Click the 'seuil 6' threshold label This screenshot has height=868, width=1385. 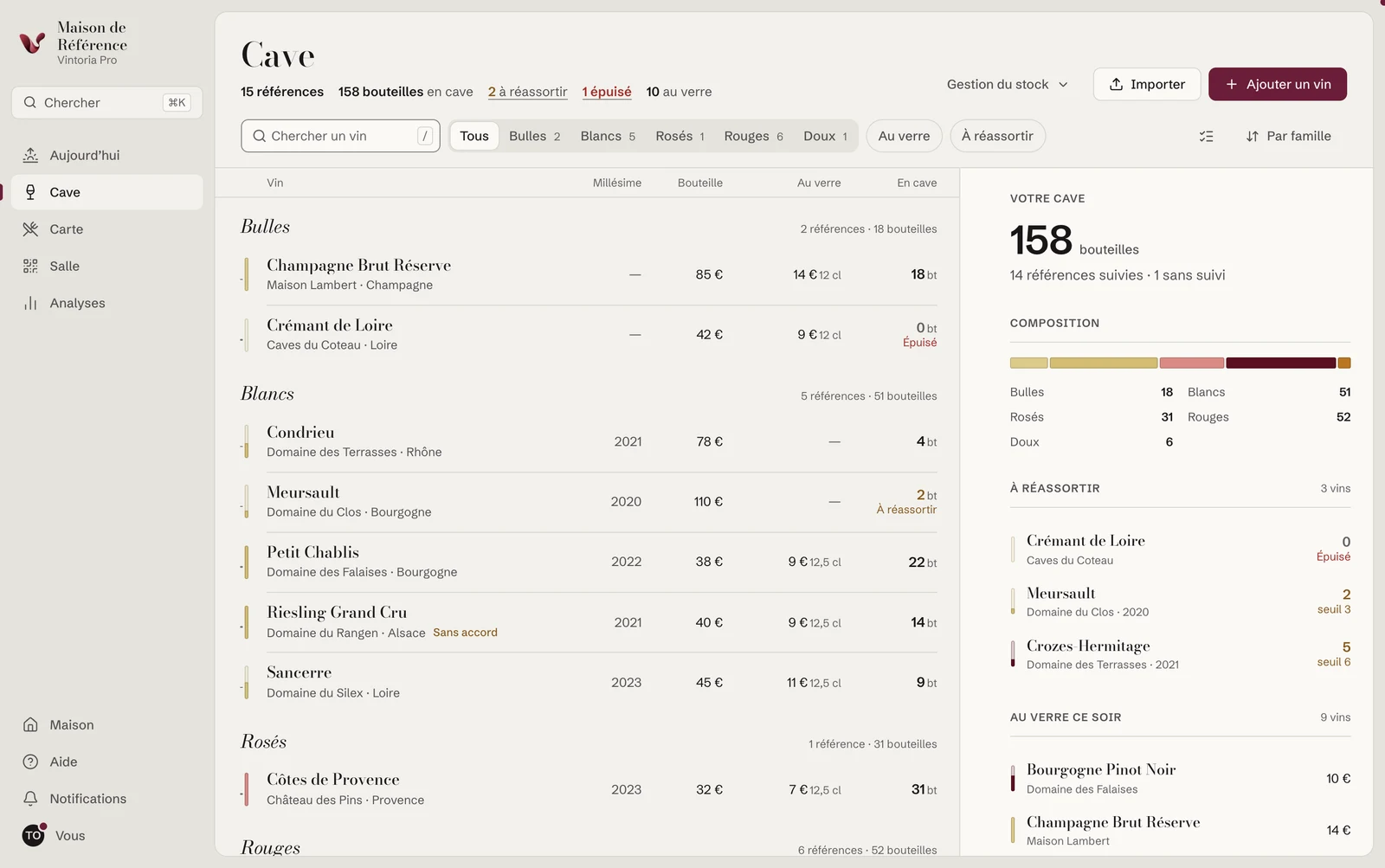coord(1334,662)
